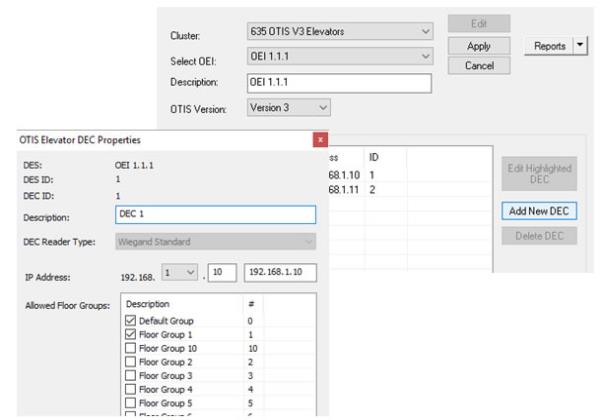Open the IP third octet dropdown
Screen dimensions: 603x420
[x=180, y=272]
